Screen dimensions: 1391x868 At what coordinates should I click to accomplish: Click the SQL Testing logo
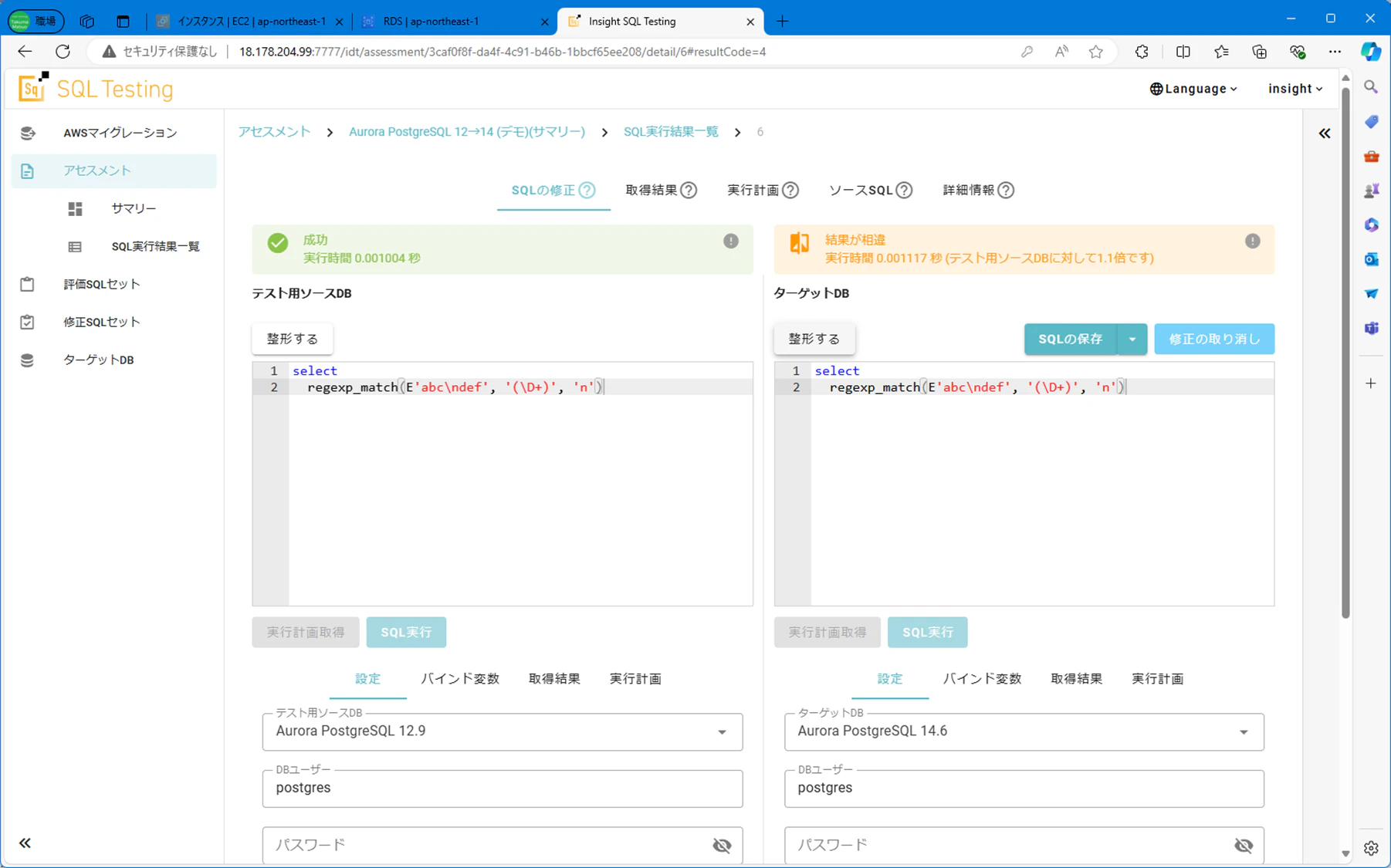coord(95,89)
